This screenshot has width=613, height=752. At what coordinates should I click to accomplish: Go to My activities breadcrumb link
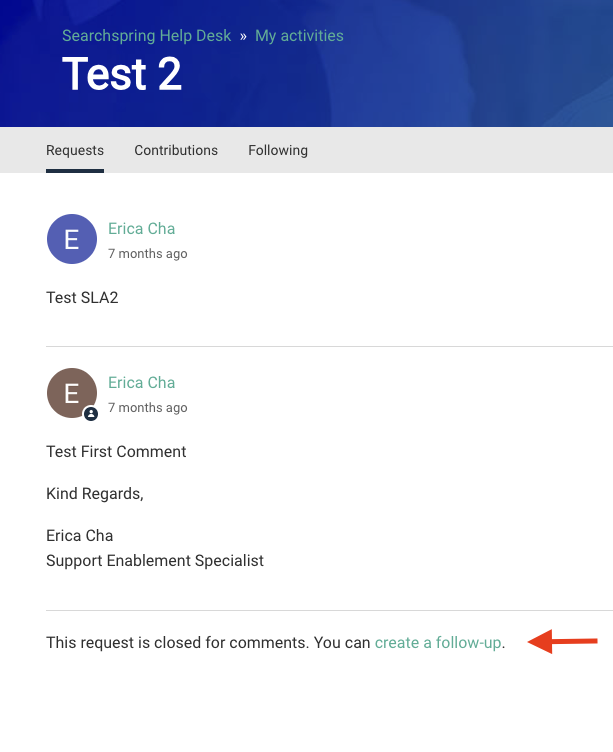point(299,36)
